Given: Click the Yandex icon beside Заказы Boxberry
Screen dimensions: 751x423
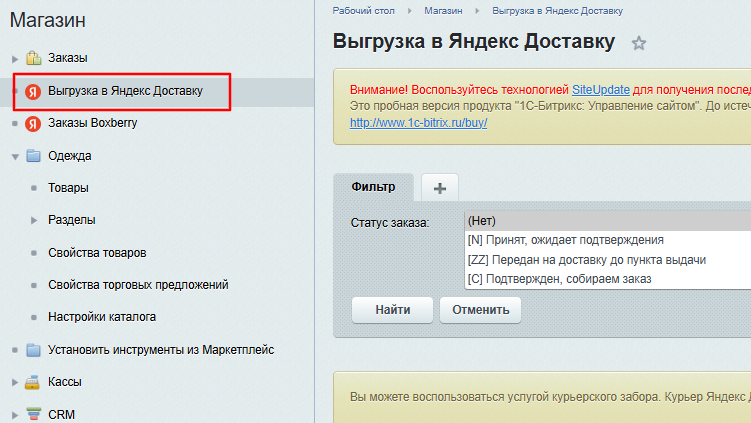Looking at the screenshot, I should [33, 124].
